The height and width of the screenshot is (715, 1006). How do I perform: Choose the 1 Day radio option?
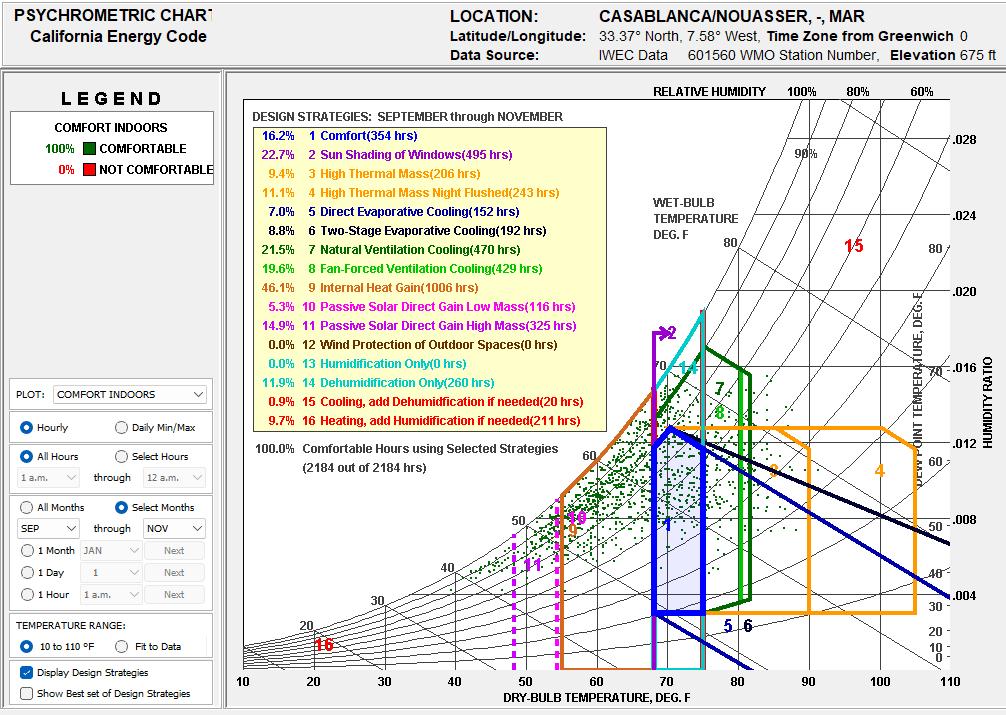(27, 573)
